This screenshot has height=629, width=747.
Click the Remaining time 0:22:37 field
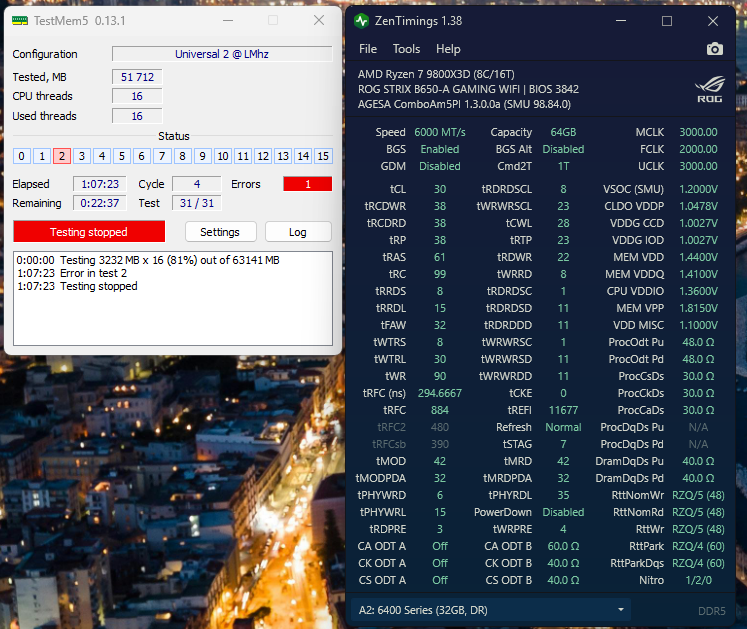click(x=100, y=203)
